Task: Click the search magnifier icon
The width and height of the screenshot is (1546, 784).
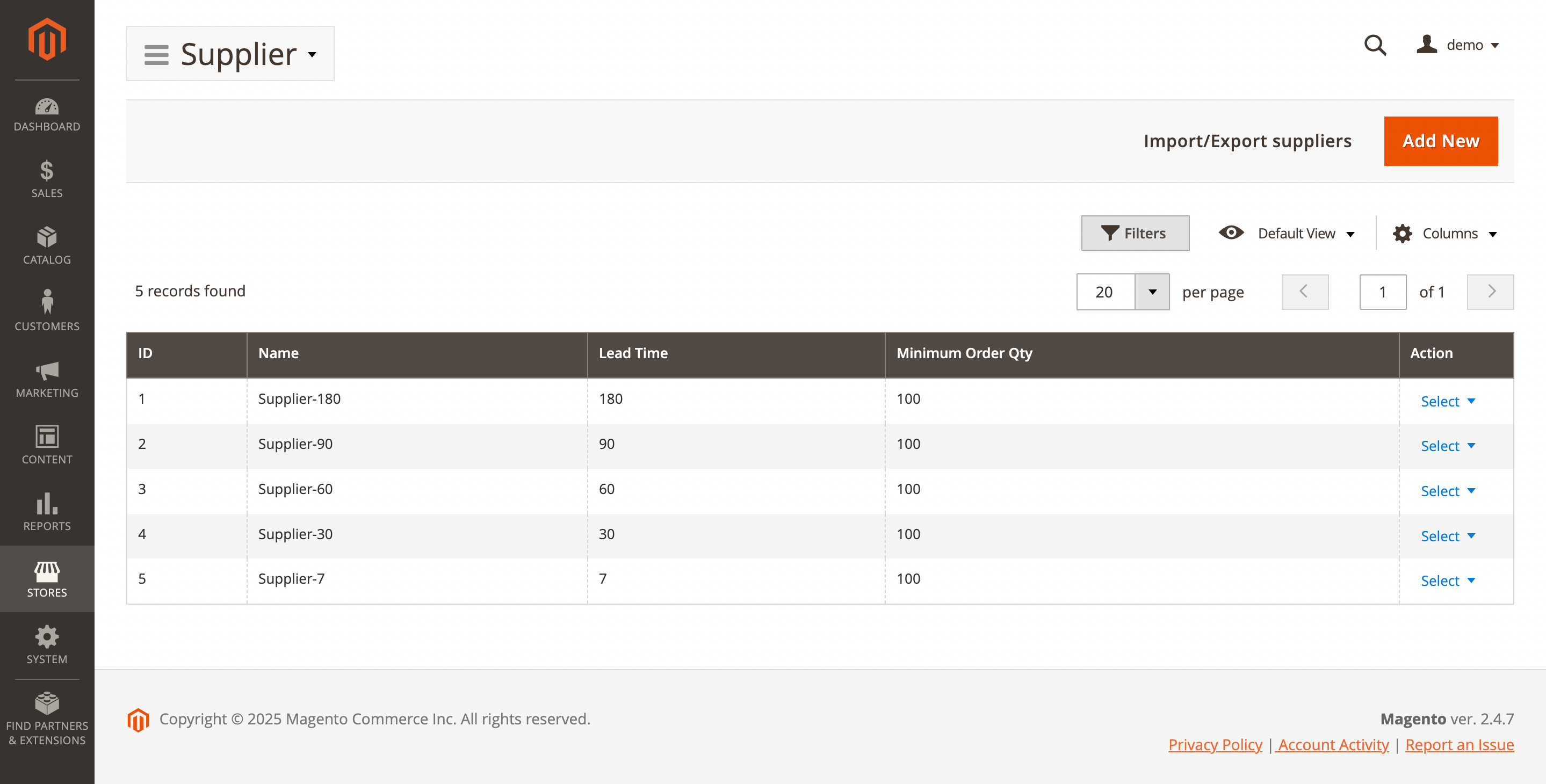Action: point(1375,45)
